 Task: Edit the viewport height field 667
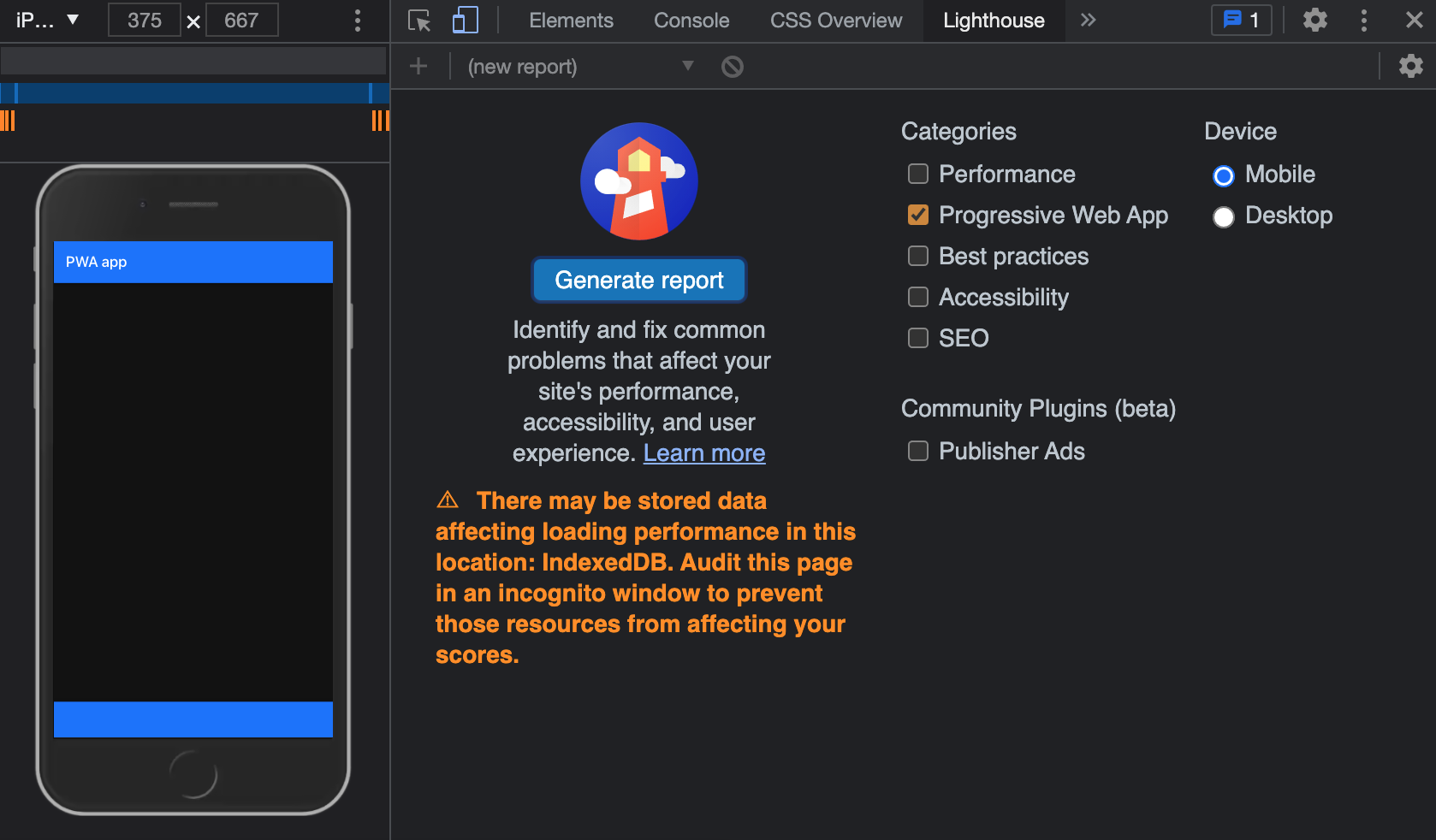coord(241,20)
